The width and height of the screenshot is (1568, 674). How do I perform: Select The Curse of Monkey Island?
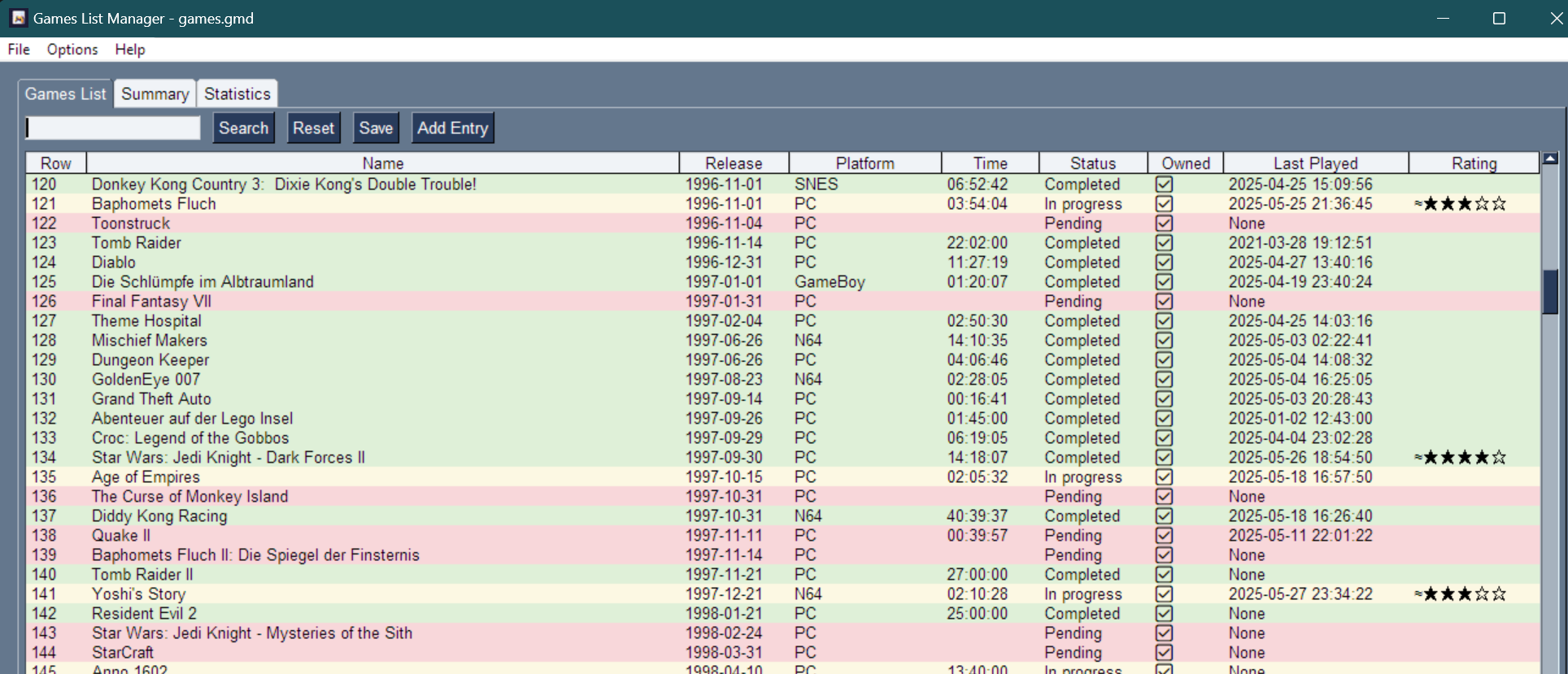[189, 497]
